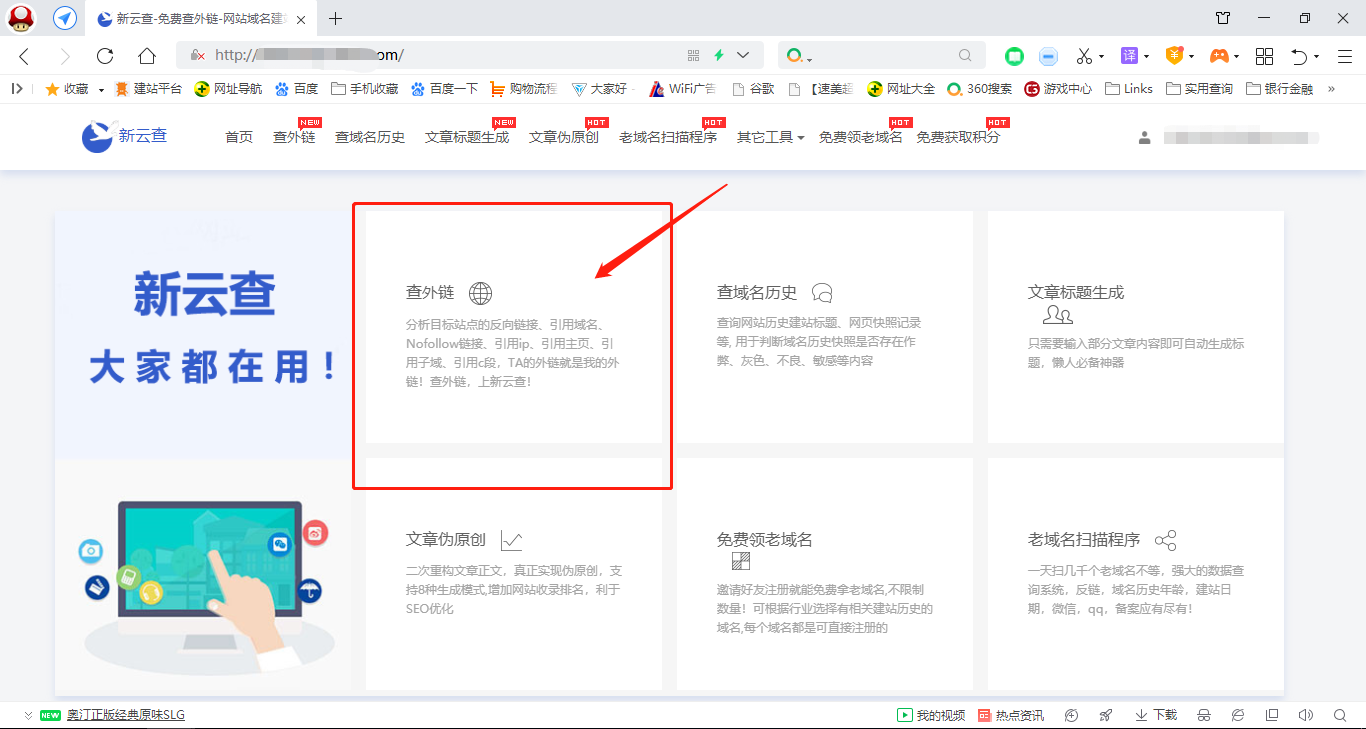This screenshot has height=729, width=1366.
Task: Open 热点资讯 in status bar
Action: click(x=1010, y=715)
